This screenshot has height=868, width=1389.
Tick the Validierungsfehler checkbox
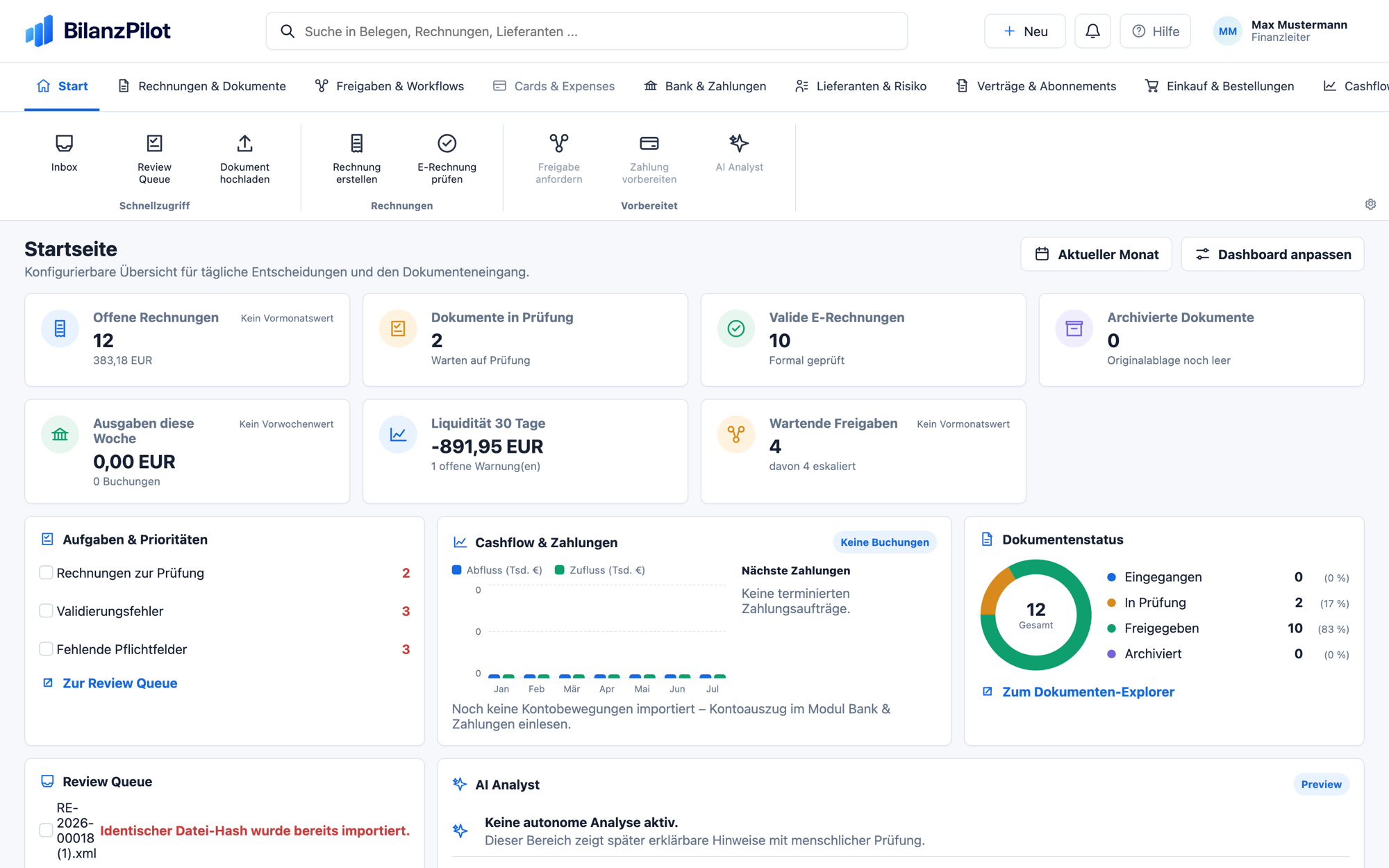pyautogui.click(x=46, y=610)
